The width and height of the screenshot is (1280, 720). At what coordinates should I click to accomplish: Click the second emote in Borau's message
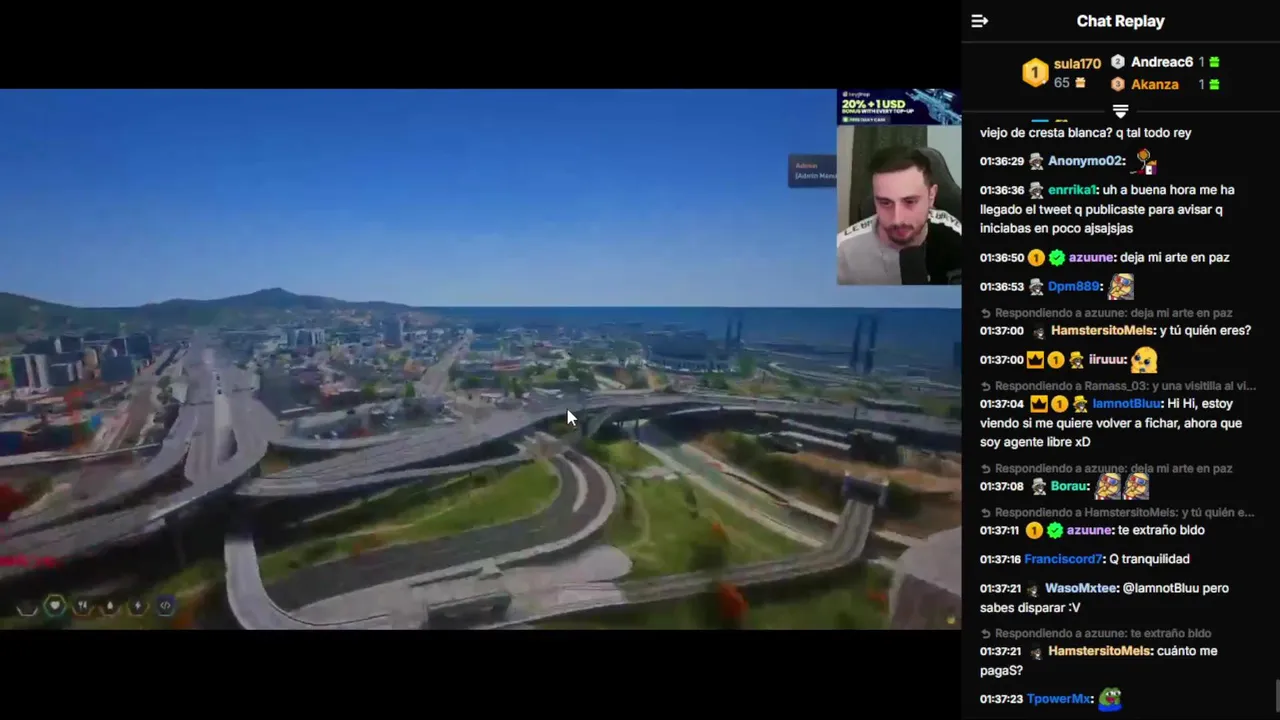(x=1135, y=486)
